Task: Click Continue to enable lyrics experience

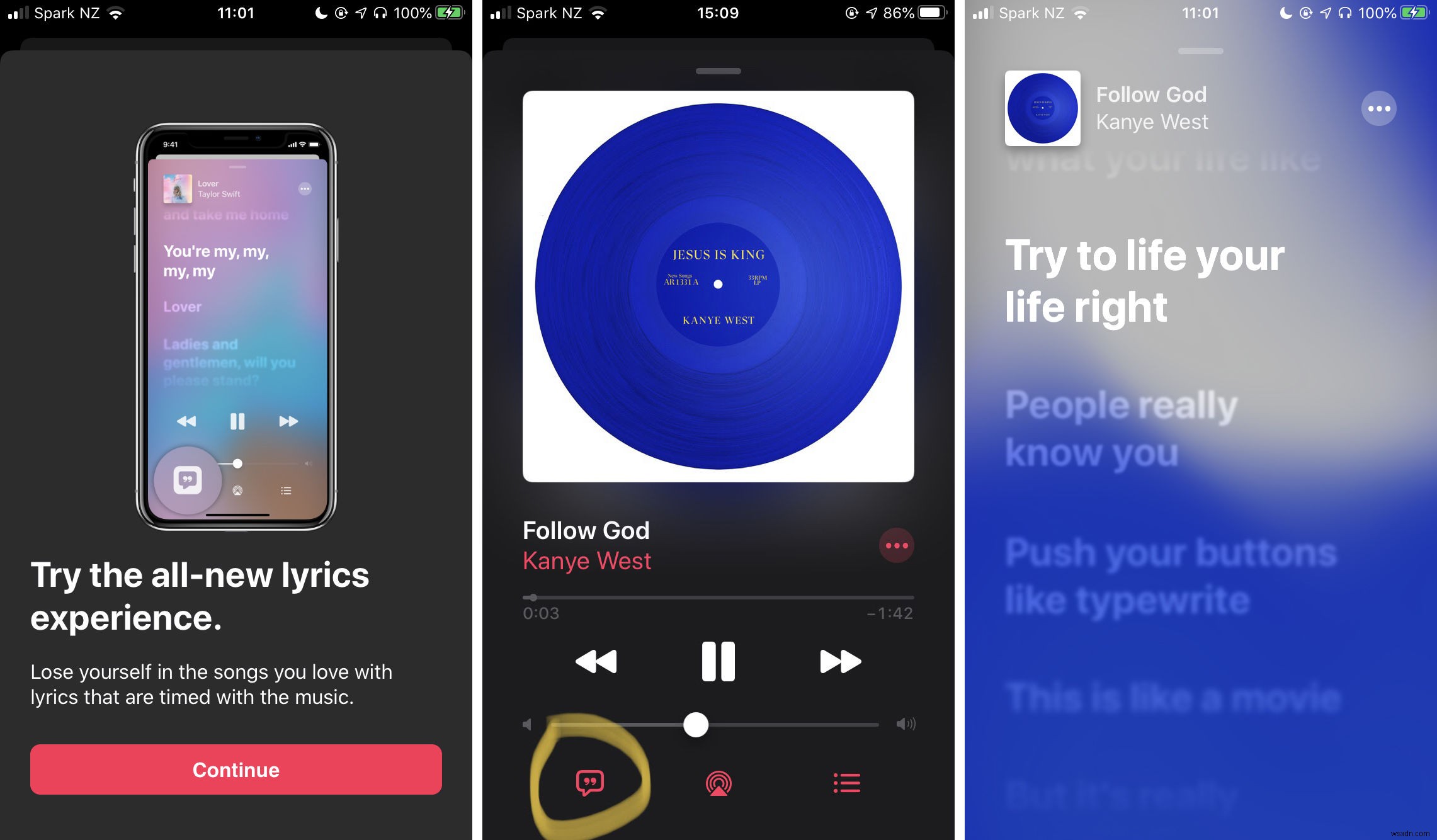Action: point(239,769)
